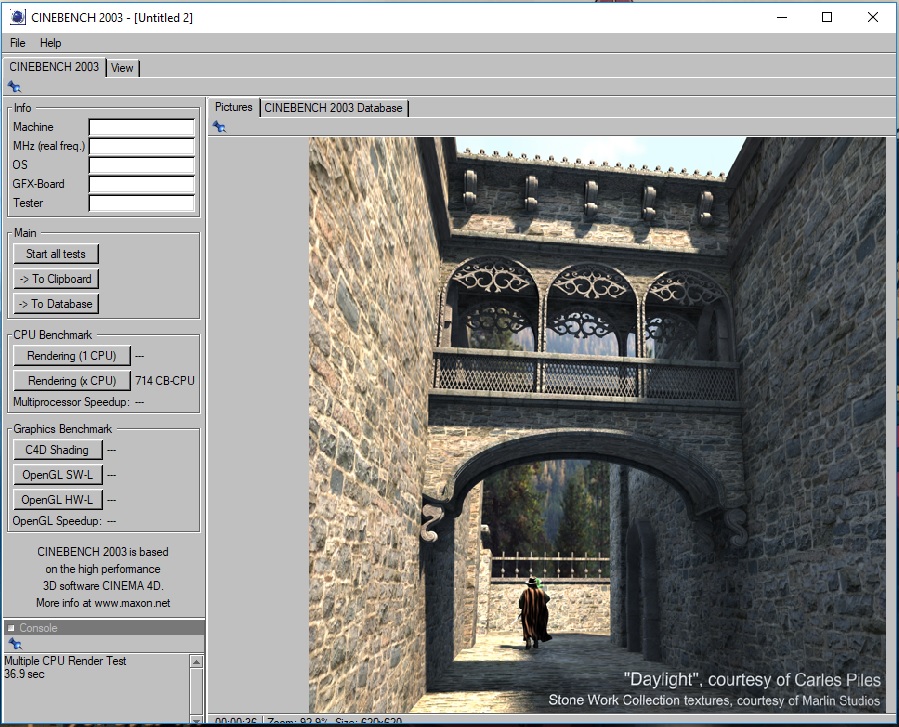Click the Multiprocessor Speedup label
Viewport: 899px width, 727px height.
(71, 402)
